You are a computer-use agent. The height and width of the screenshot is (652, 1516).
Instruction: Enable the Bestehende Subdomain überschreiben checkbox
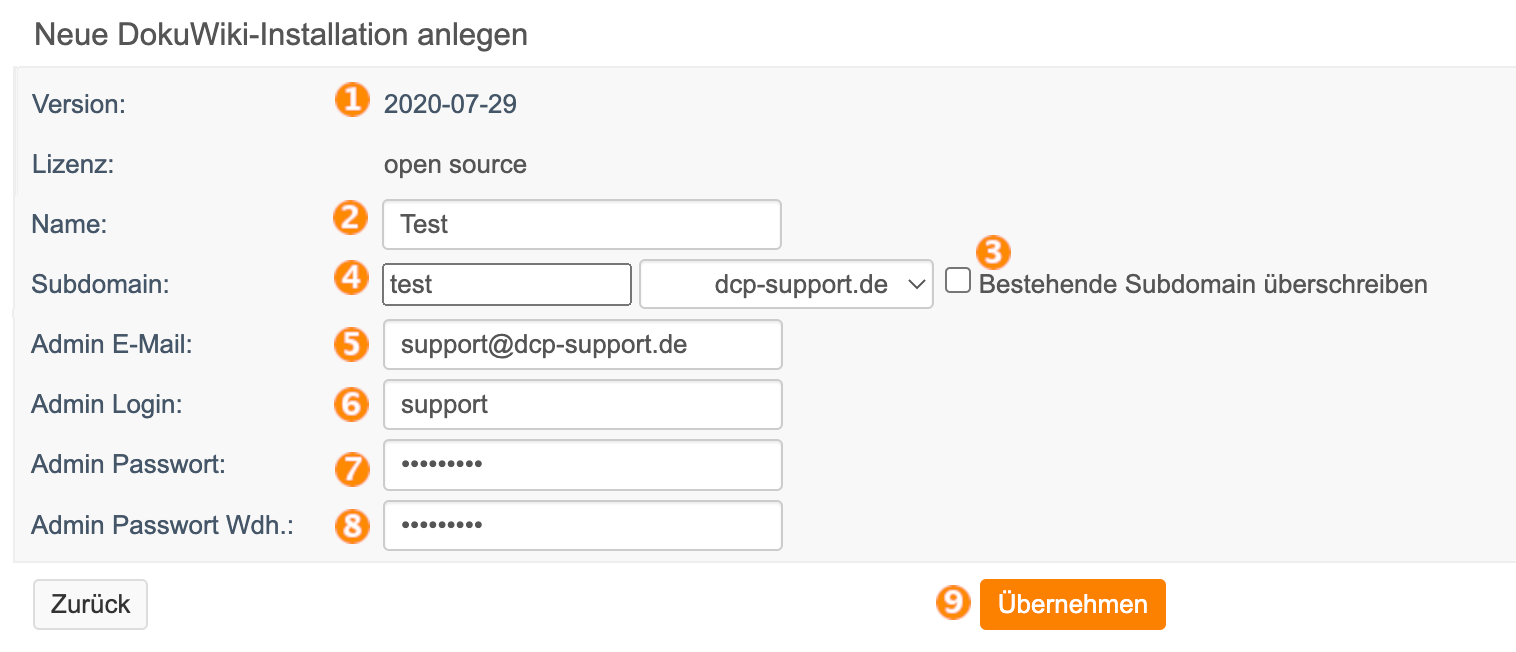(958, 281)
